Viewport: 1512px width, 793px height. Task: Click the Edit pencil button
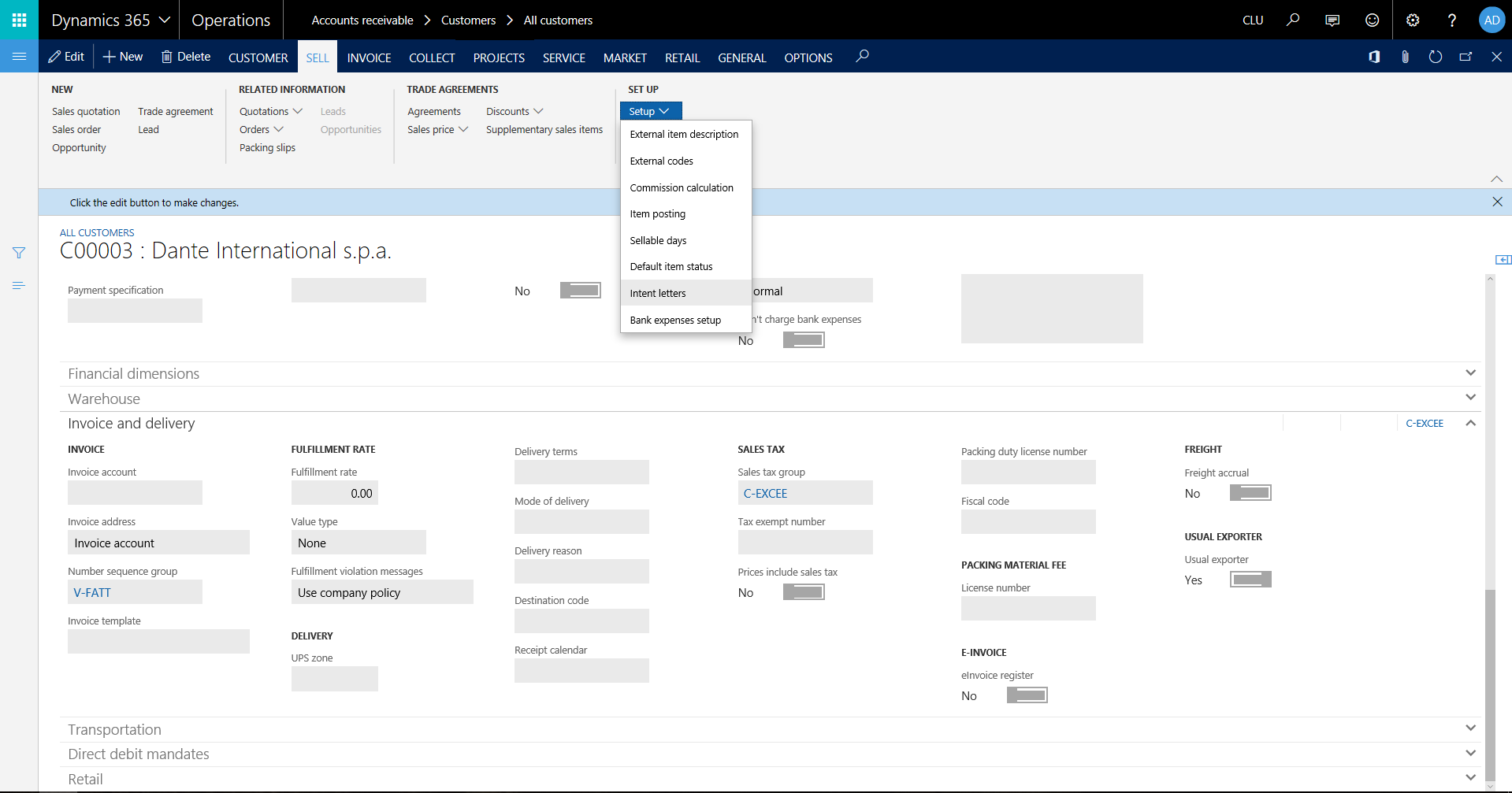(66, 57)
